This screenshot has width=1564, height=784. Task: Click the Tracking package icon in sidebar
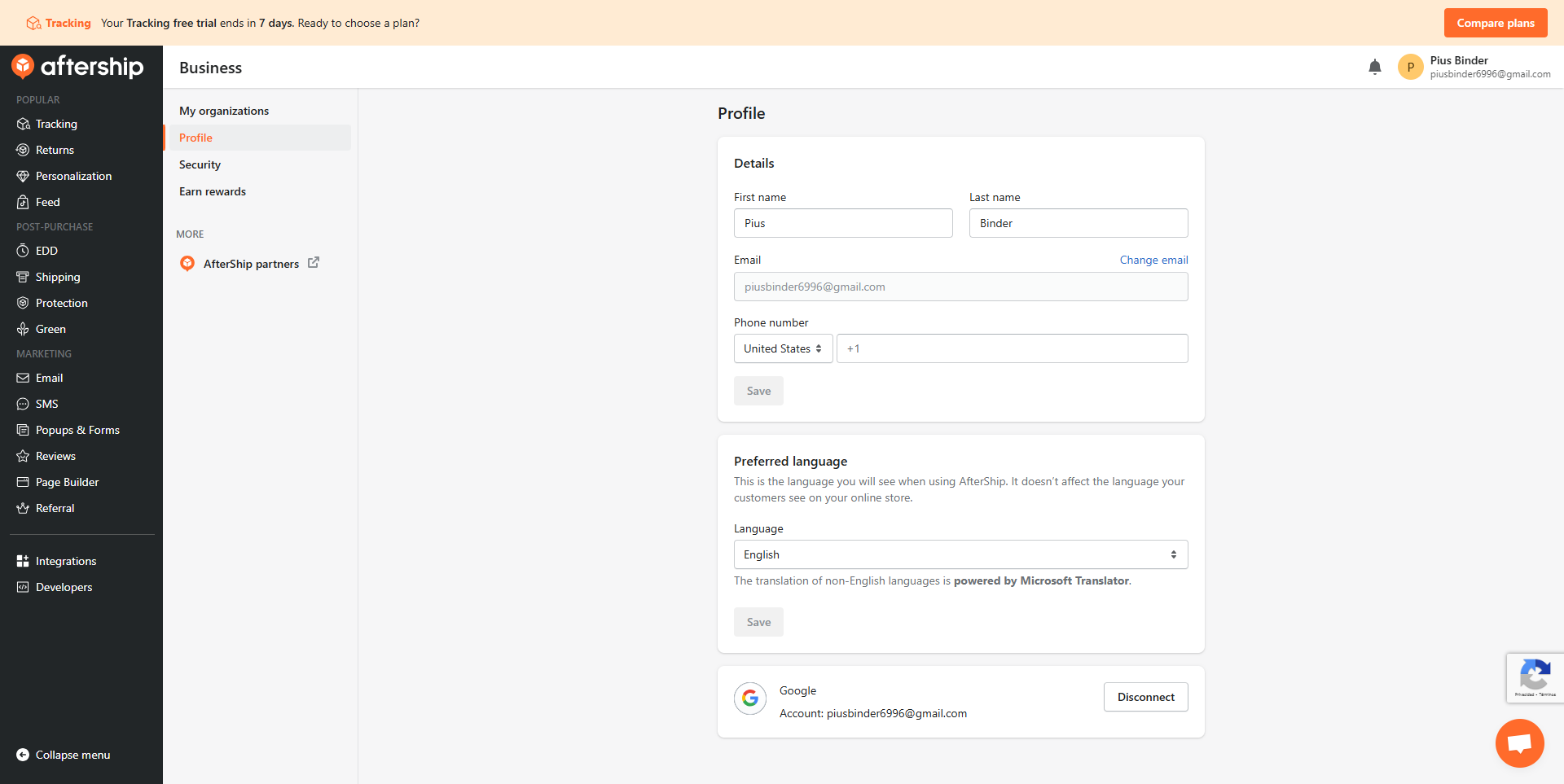pos(23,124)
